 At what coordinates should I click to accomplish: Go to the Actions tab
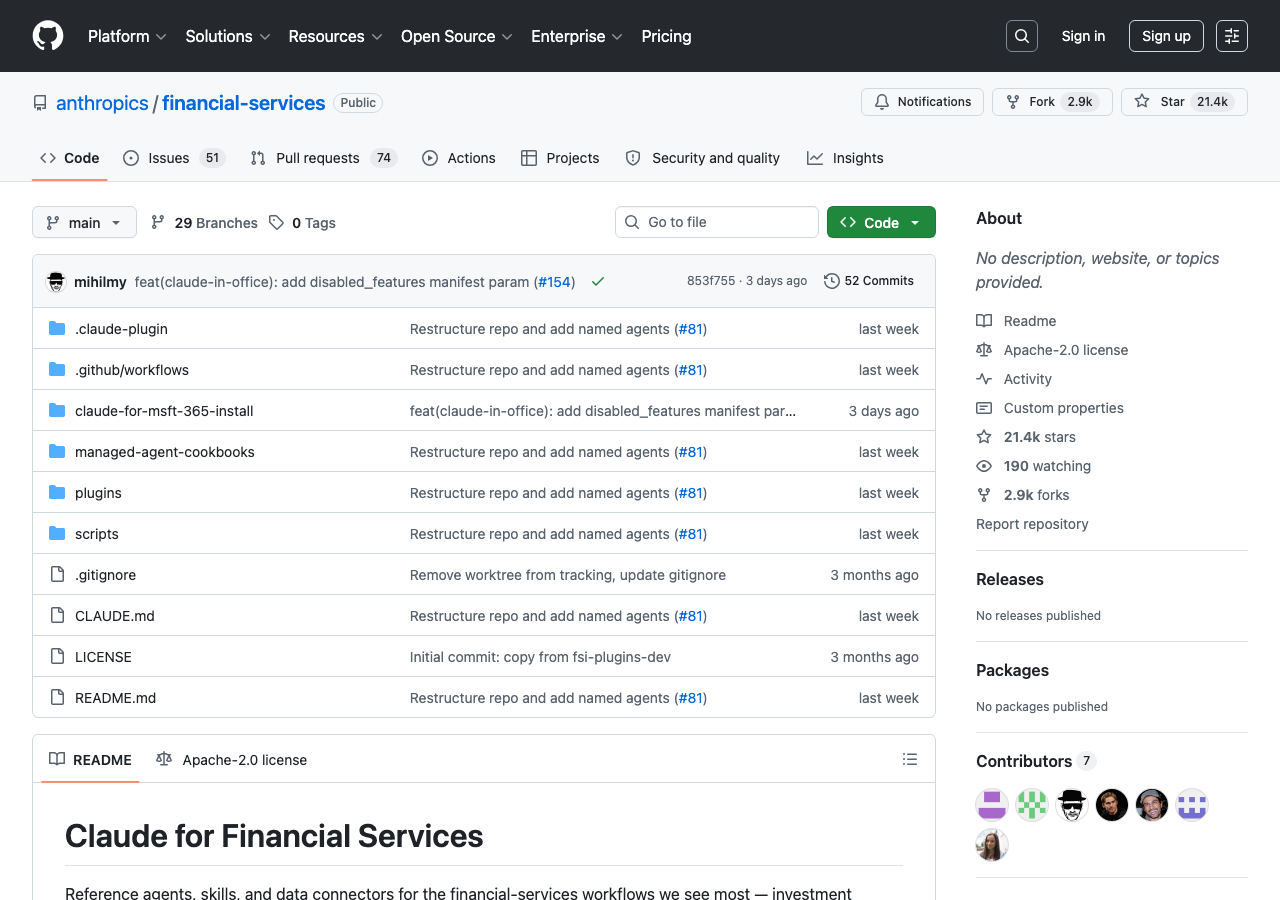[x=459, y=158]
